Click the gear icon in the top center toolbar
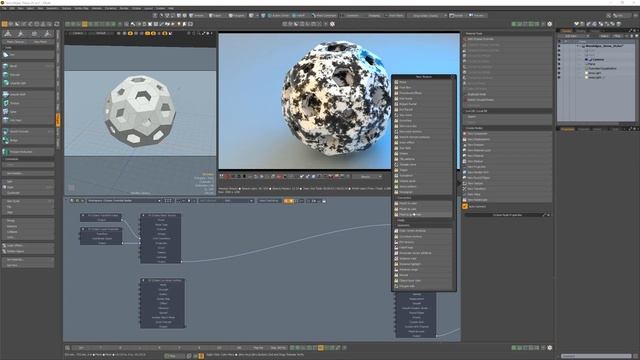 tap(332, 24)
